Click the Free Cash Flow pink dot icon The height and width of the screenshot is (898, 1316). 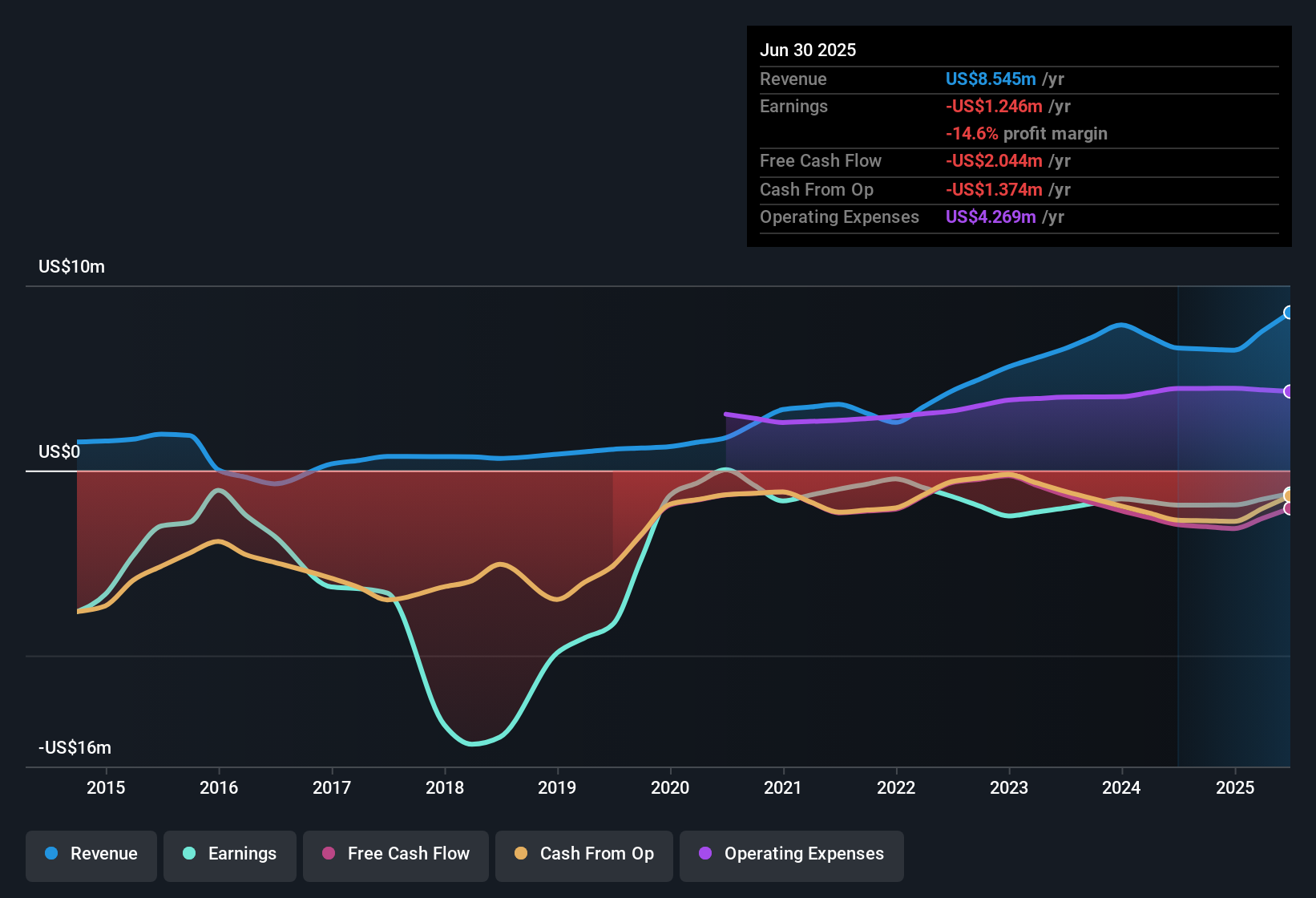(329, 854)
